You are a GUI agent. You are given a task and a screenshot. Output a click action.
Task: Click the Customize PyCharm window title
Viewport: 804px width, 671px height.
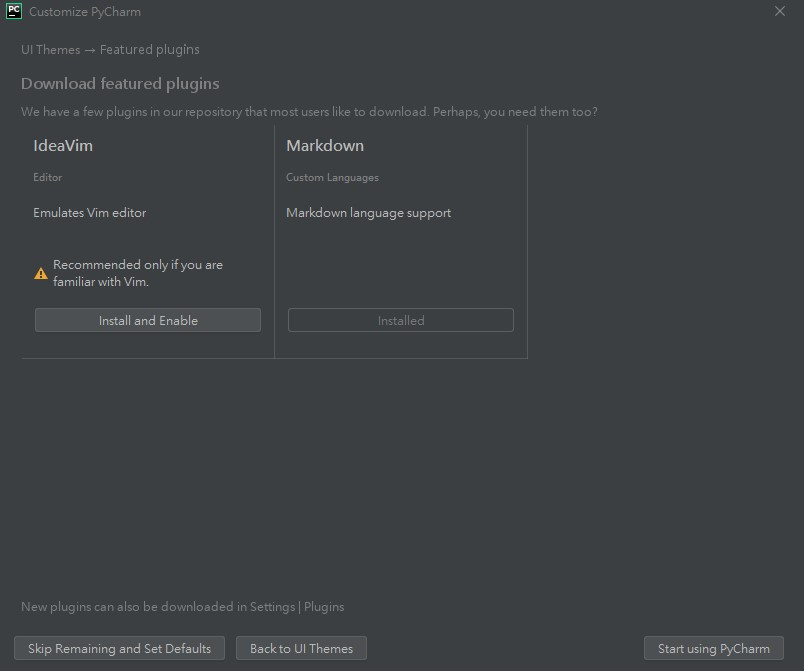(x=85, y=12)
